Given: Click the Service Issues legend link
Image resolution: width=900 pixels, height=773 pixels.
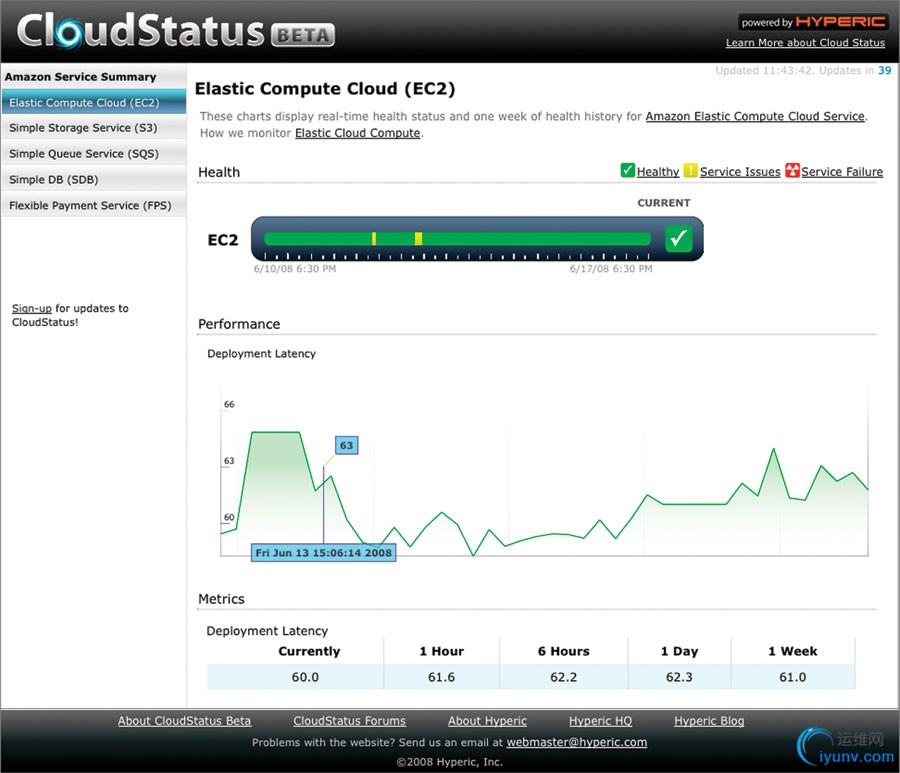Looking at the screenshot, I should click(x=740, y=172).
